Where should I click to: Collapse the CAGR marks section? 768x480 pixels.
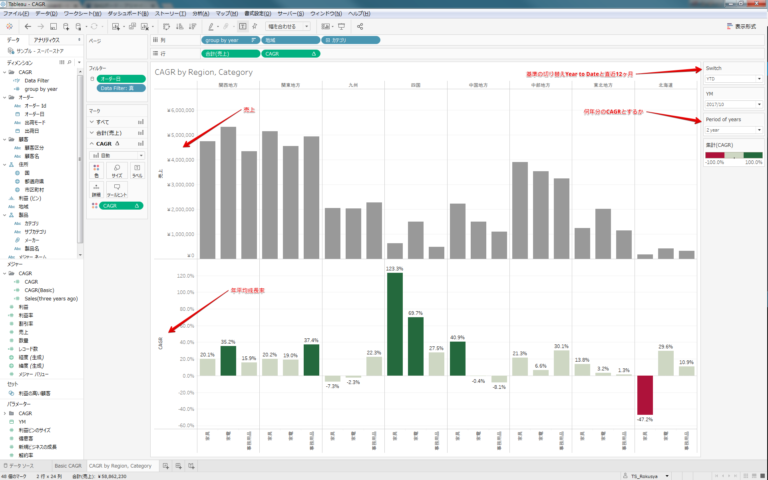(x=93, y=143)
